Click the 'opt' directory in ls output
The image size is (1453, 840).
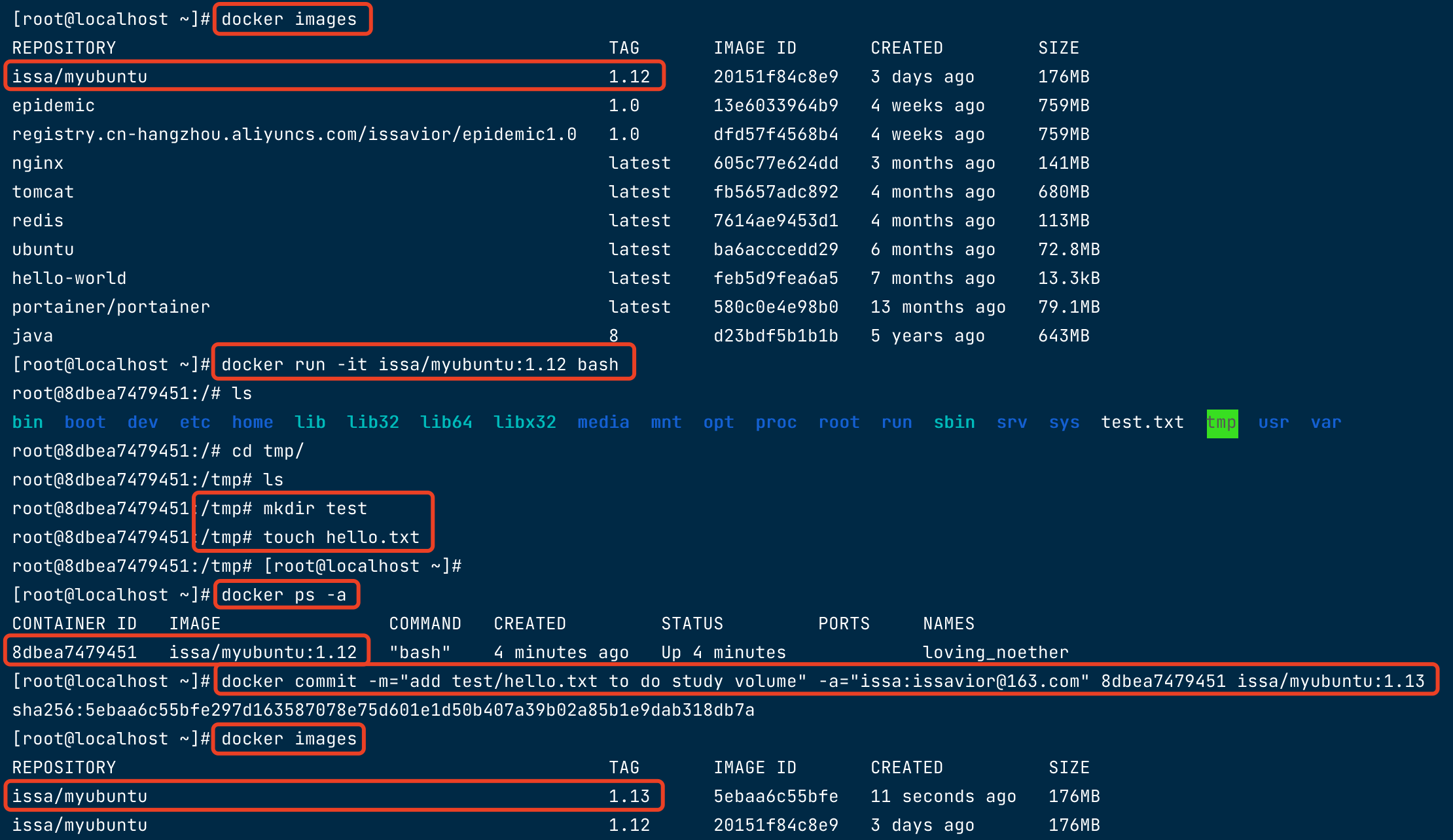click(719, 422)
